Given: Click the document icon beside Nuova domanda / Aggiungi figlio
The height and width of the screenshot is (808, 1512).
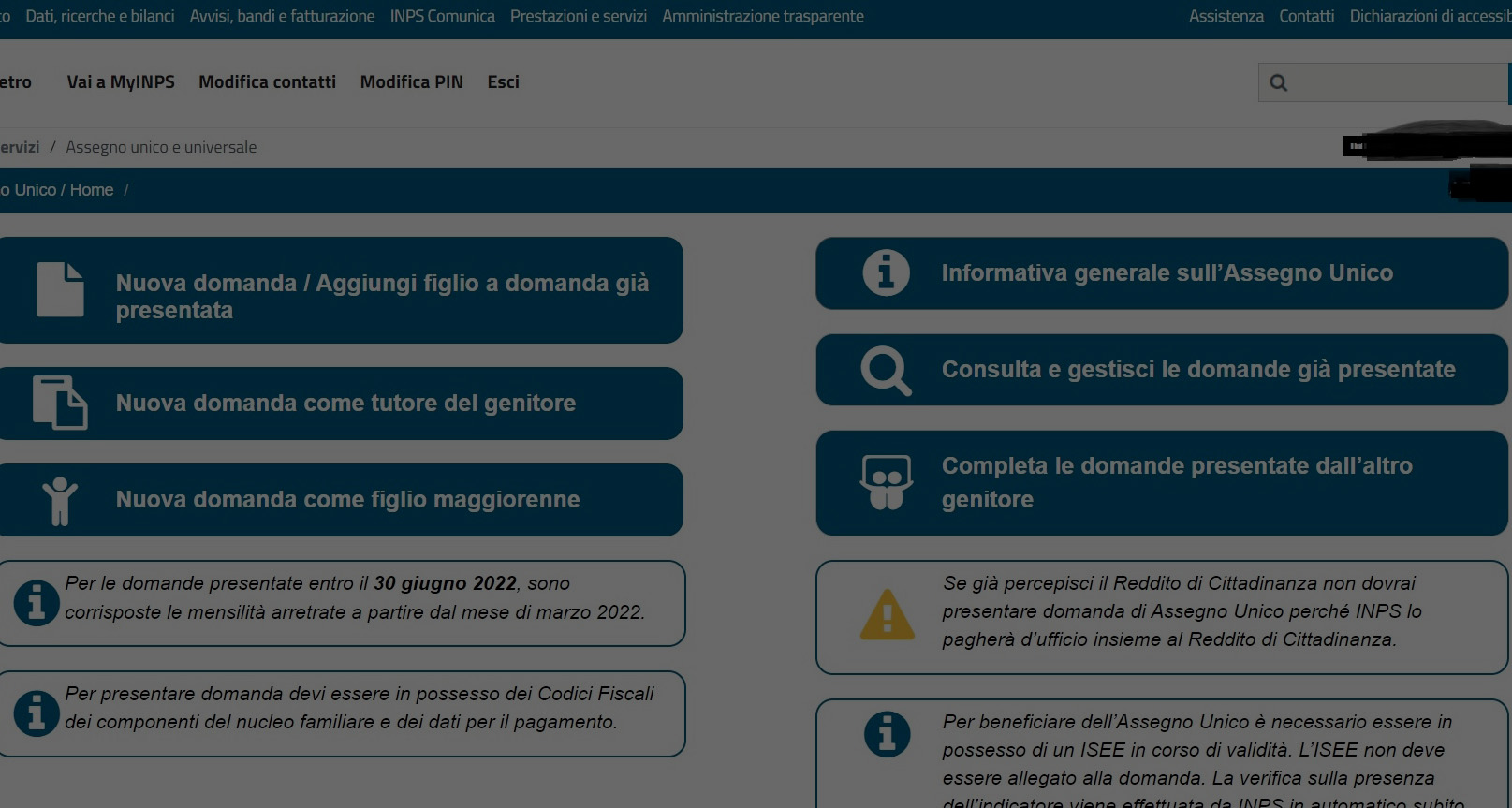Looking at the screenshot, I should point(60,289).
